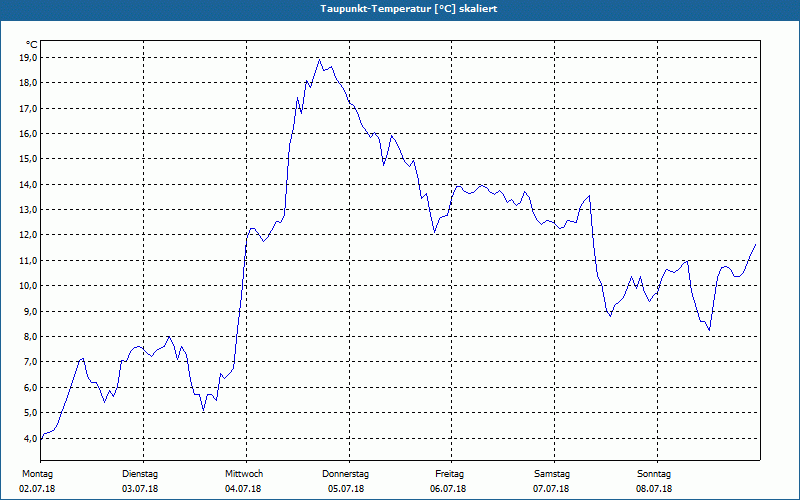Image resolution: width=800 pixels, height=500 pixels.
Task: Click the 07.07.18 date label
Action: 551,489
